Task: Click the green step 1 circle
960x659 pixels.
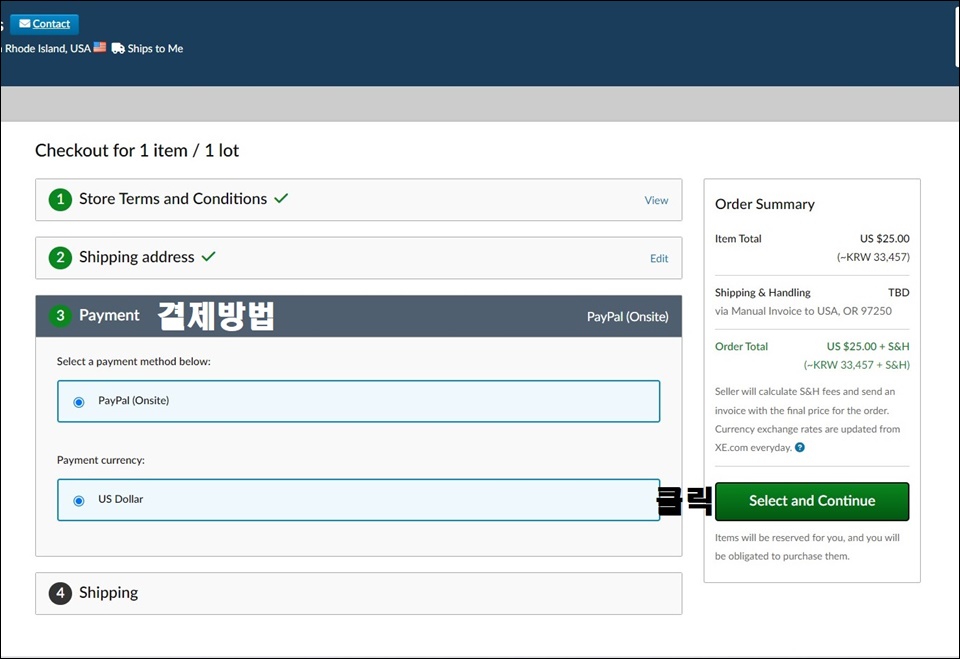Action: pos(60,199)
